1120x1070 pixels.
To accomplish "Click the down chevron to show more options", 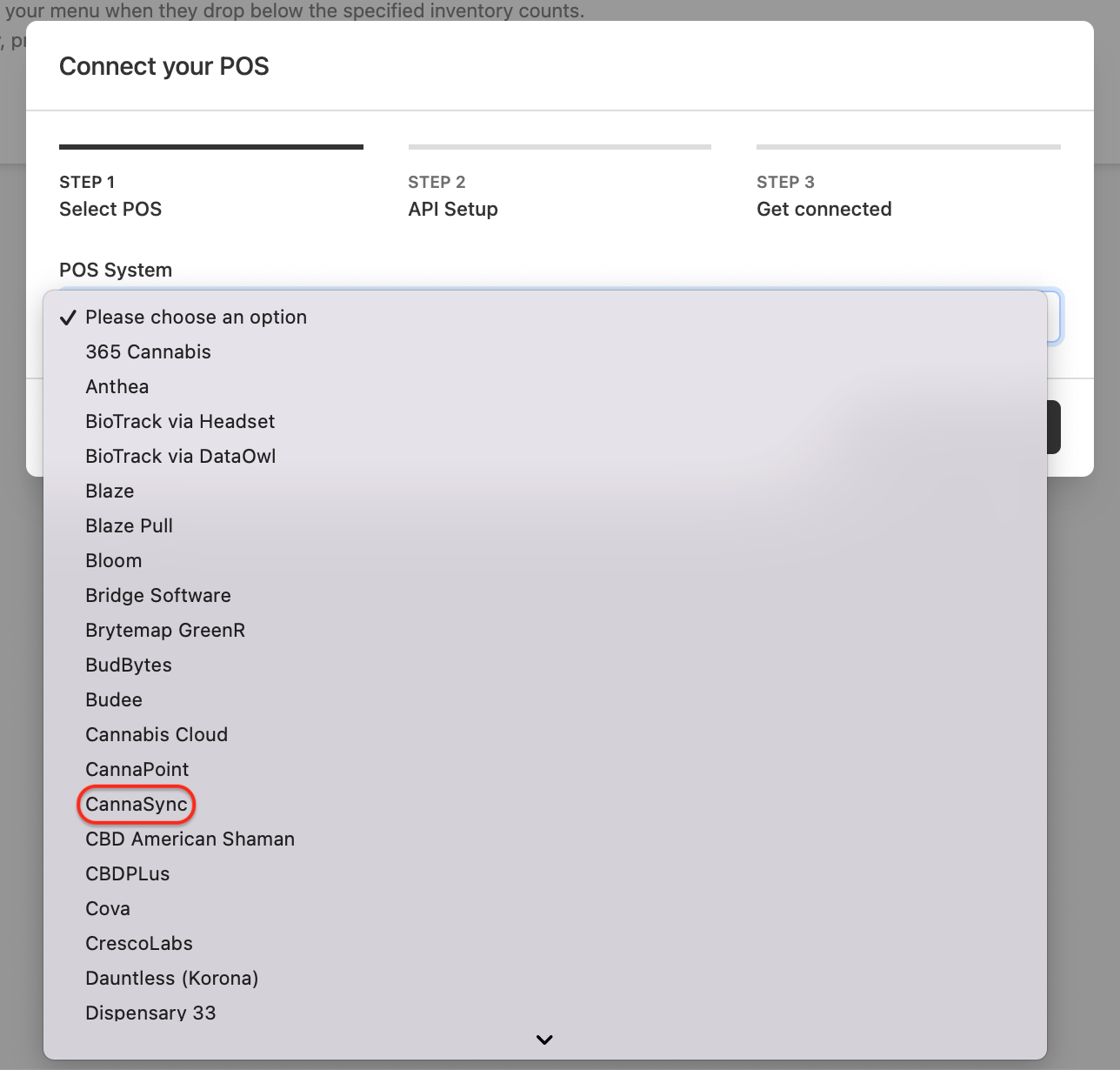I will click(544, 1040).
